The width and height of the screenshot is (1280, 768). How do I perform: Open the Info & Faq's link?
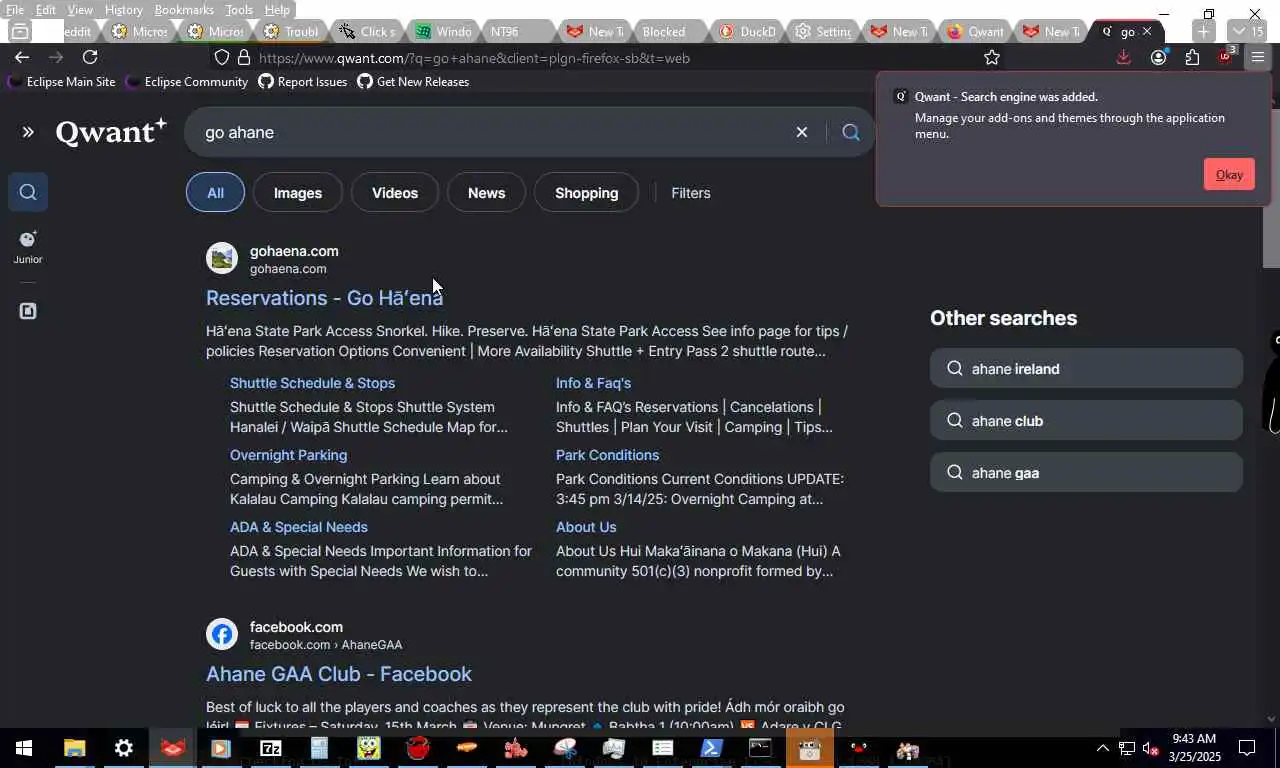pyautogui.click(x=593, y=383)
